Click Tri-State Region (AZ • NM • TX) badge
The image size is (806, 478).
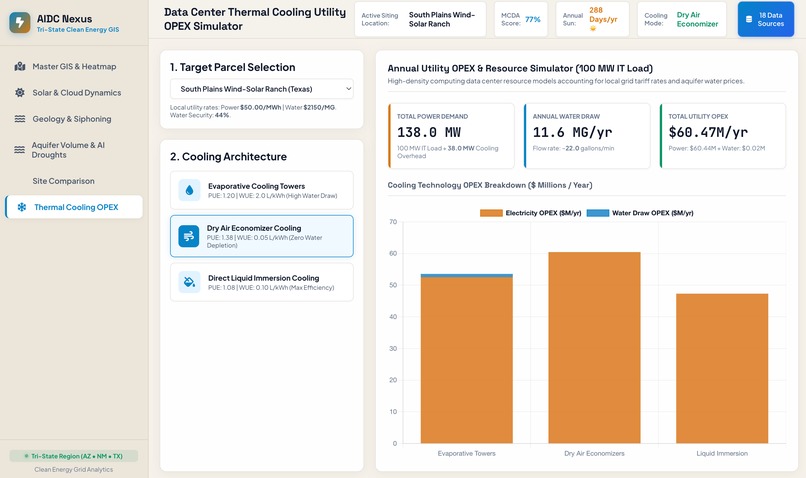tap(74, 456)
